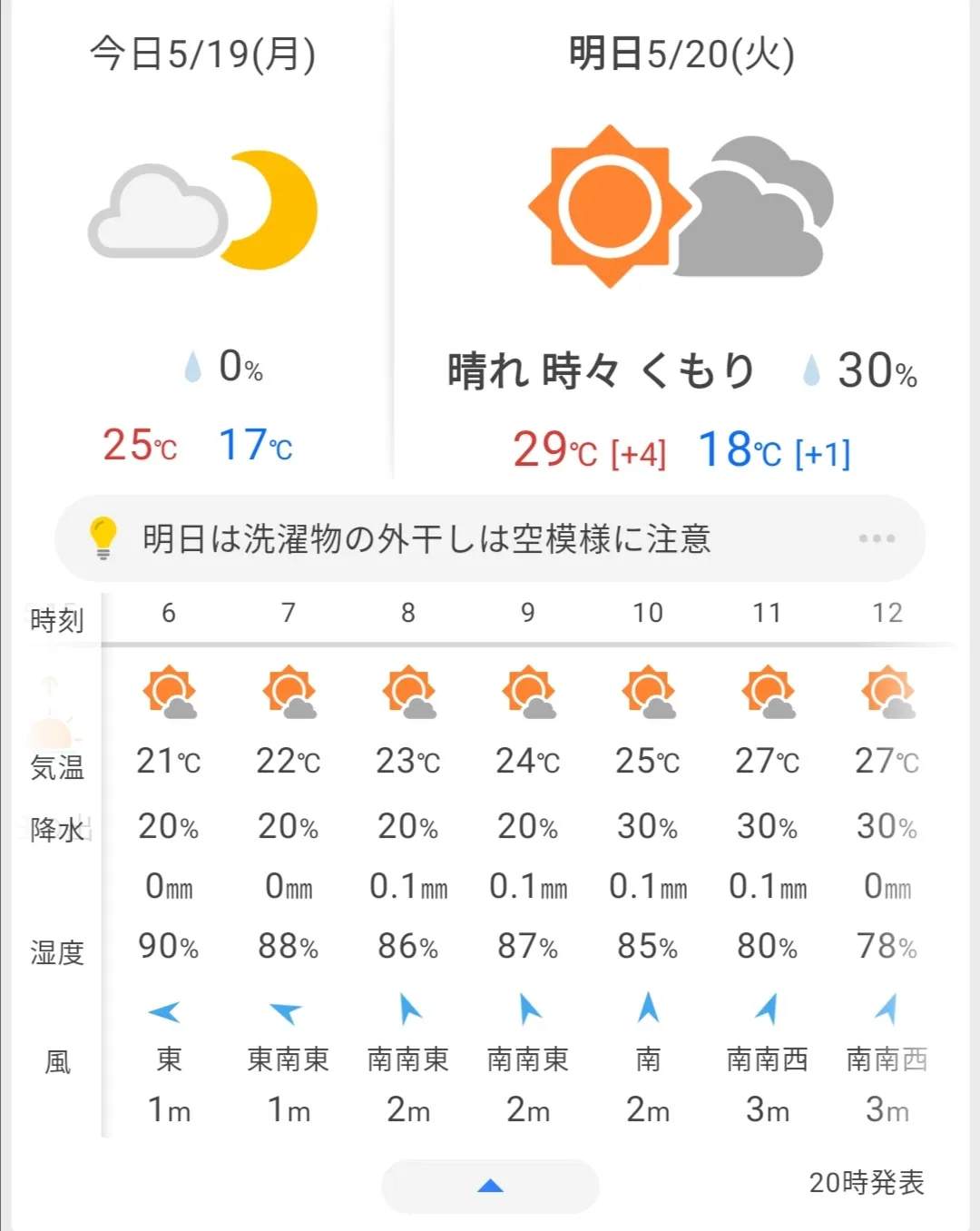Tap today's raindrop 0% precipitation icon
The width and height of the screenshot is (980, 1231).
coord(192,367)
